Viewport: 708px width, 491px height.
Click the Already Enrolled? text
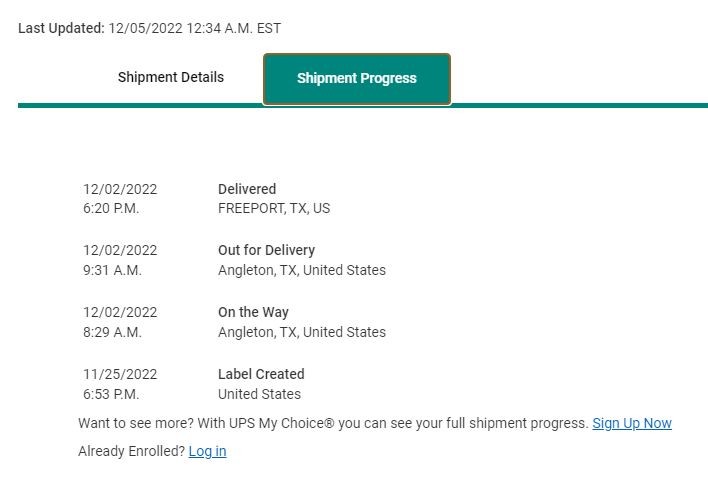coord(131,451)
